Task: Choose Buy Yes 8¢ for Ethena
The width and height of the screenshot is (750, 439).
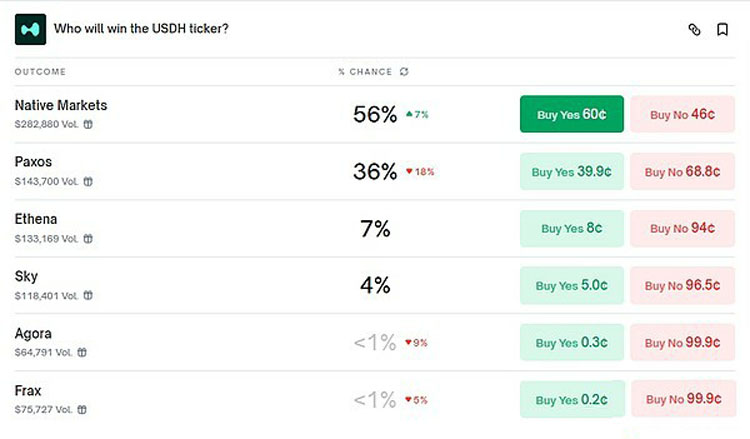Action: 571,228
